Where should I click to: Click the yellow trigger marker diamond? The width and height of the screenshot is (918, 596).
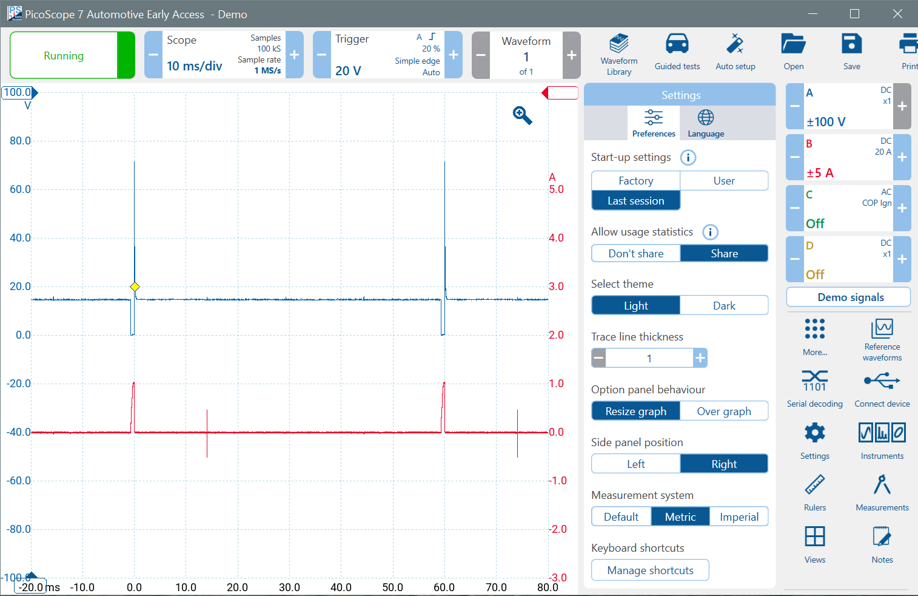click(135, 286)
